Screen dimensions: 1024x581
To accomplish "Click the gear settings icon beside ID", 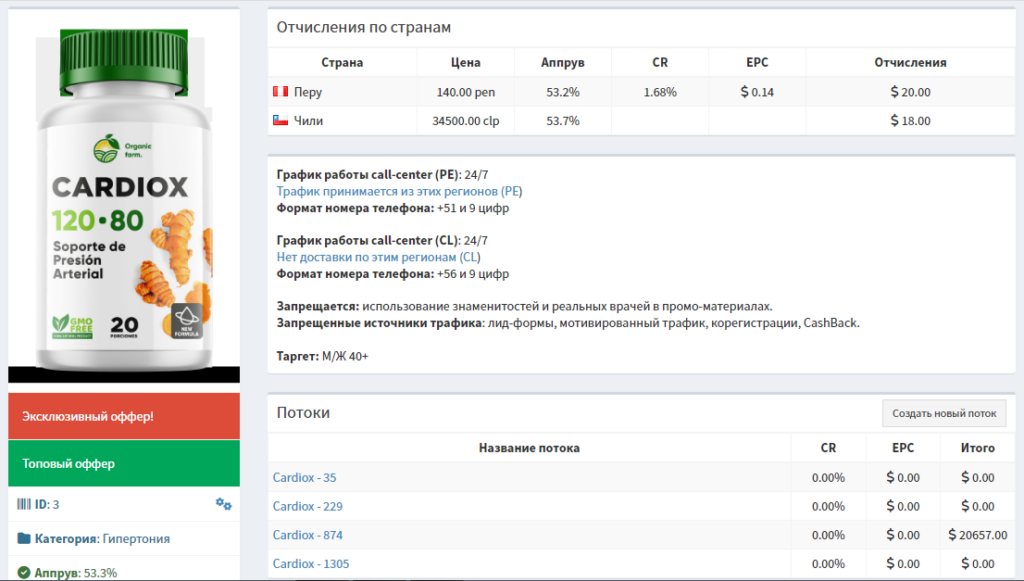I will point(224,504).
